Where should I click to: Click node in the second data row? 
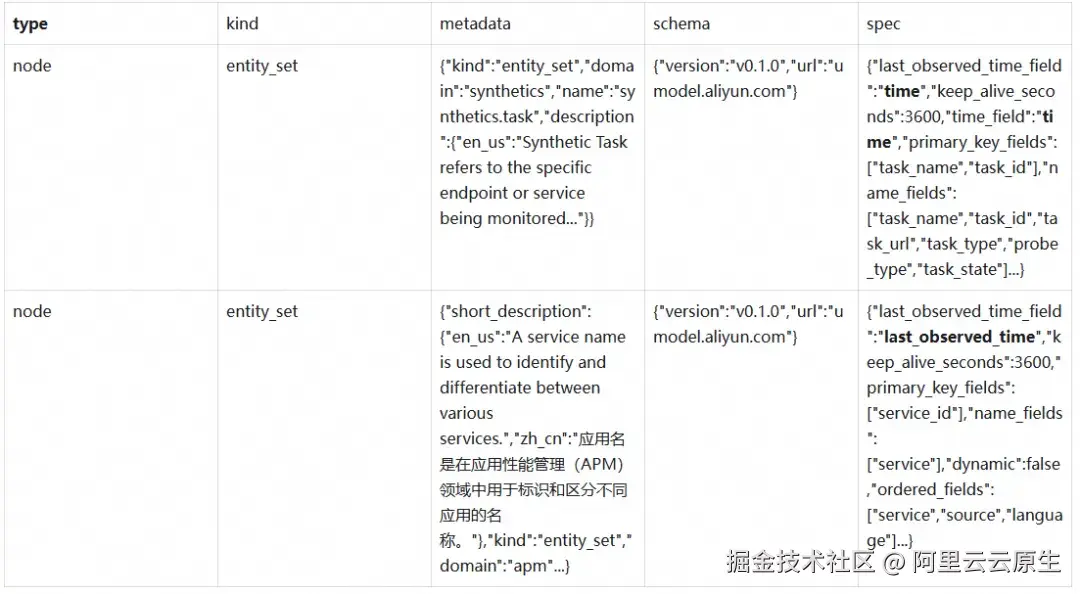pos(32,311)
